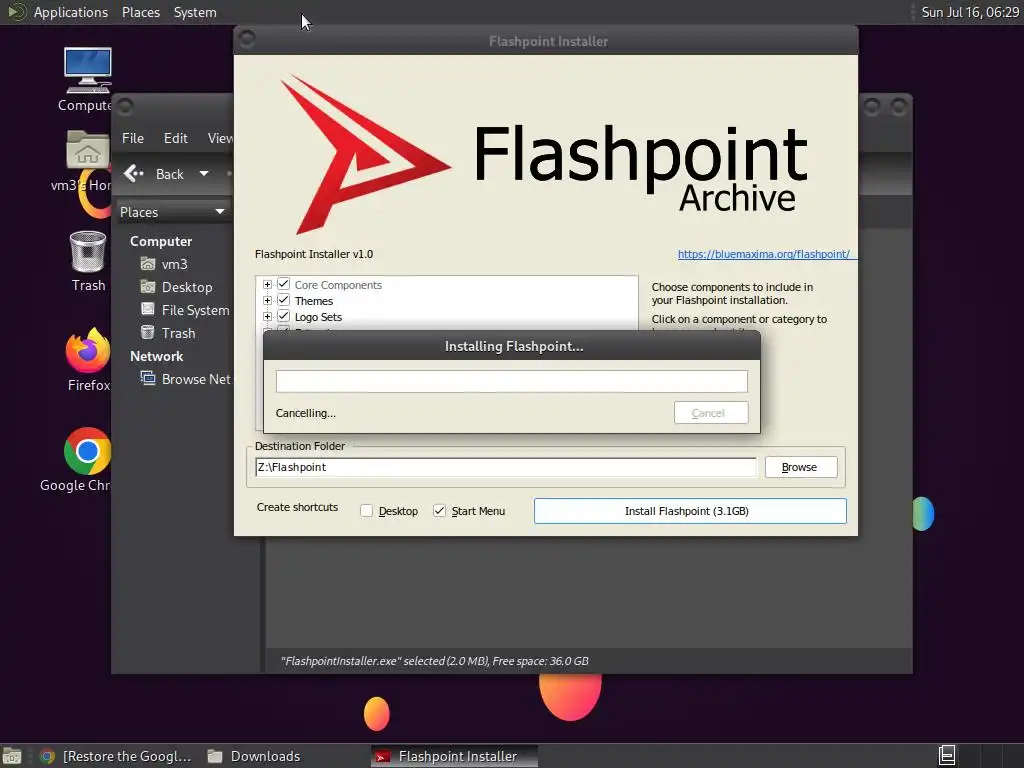The width and height of the screenshot is (1024, 768).
Task: Click status bar FlashpointInstaller.exe selected text
Action: pyautogui.click(x=434, y=661)
